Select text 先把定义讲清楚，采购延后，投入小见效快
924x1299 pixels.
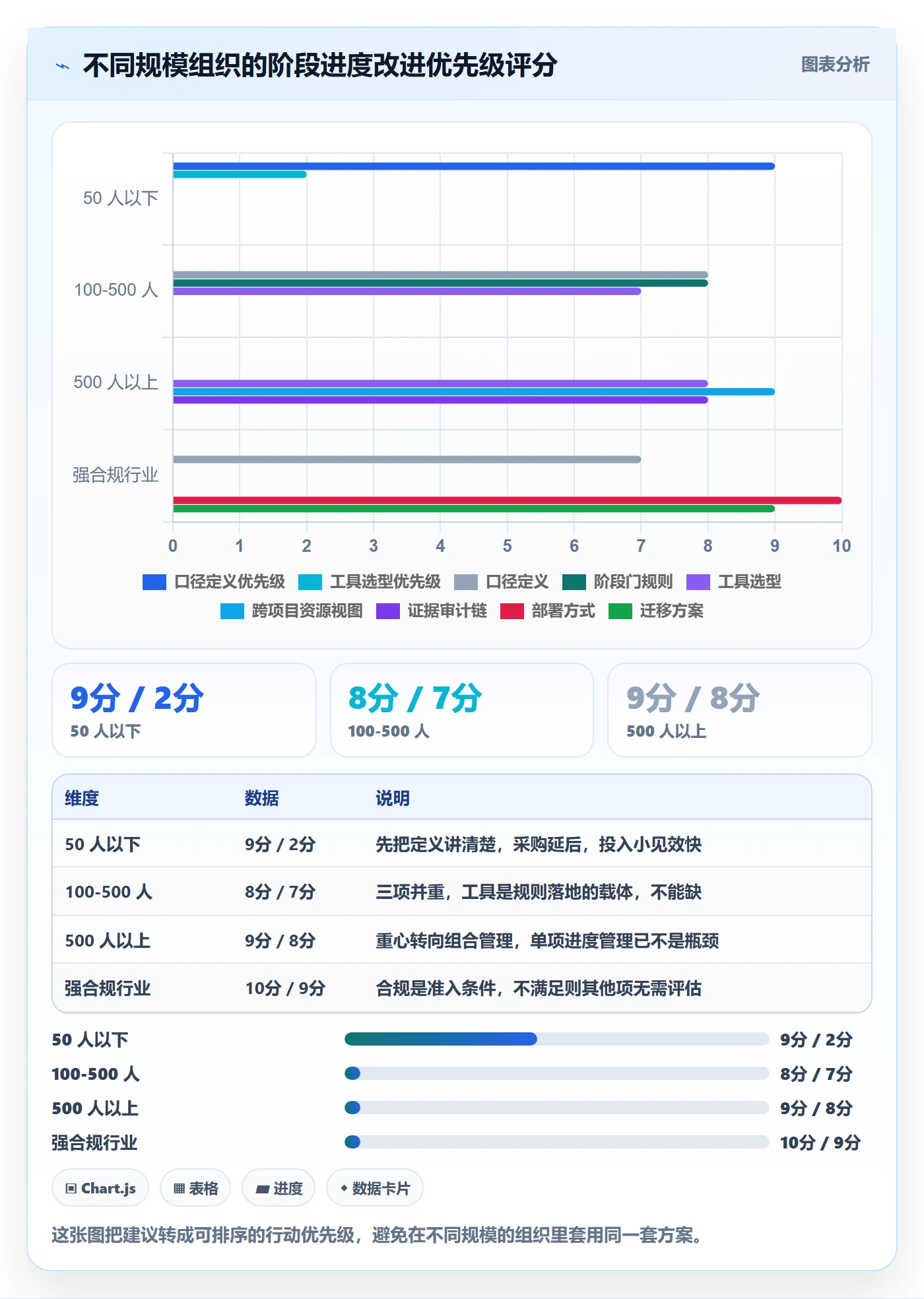[539, 845]
